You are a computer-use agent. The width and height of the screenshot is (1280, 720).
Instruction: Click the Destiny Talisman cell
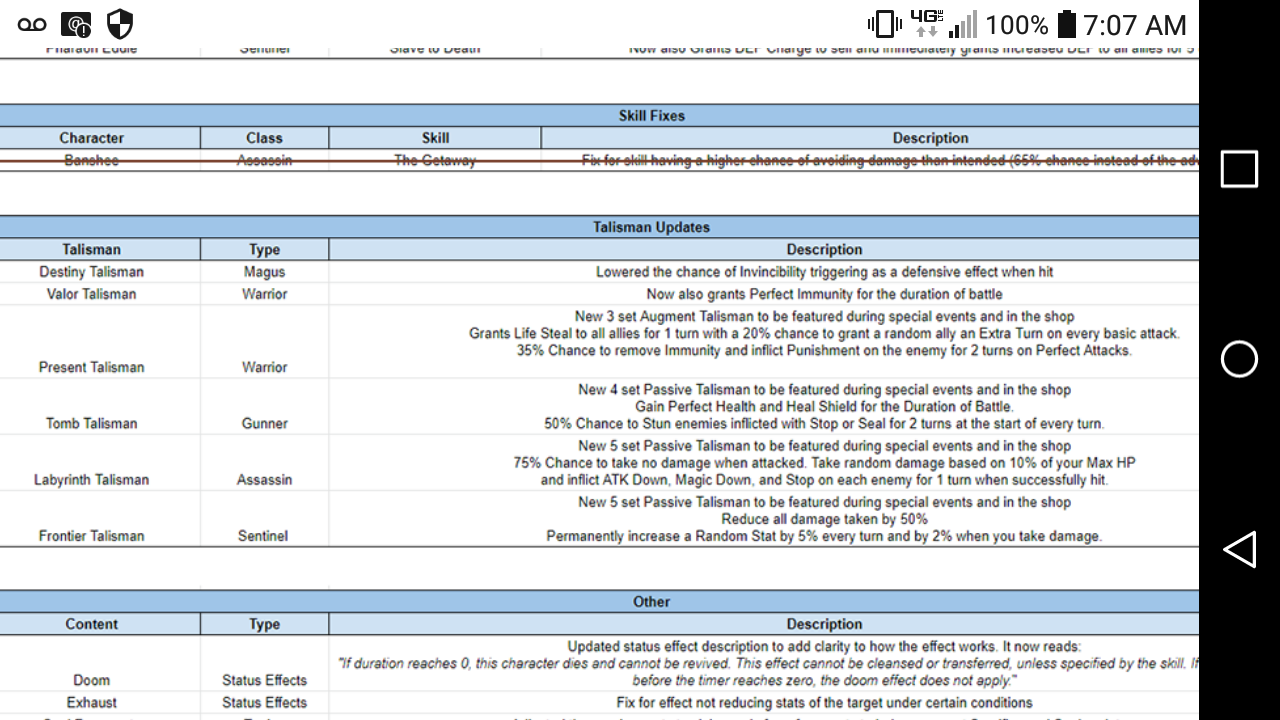pos(91,272)
